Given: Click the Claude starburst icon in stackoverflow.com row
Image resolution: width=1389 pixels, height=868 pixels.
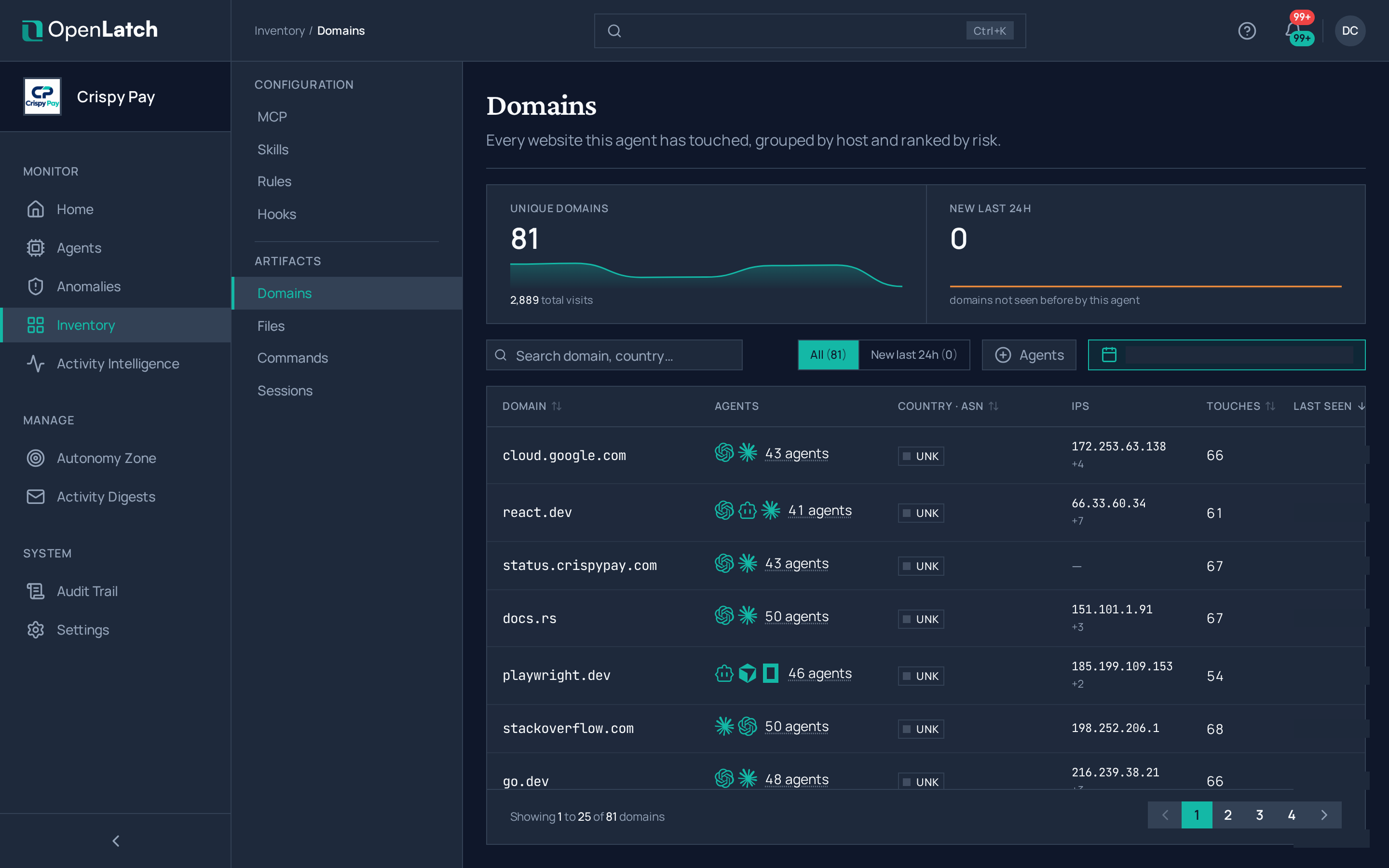Looking at the screenshot, I should coord(724,726).
